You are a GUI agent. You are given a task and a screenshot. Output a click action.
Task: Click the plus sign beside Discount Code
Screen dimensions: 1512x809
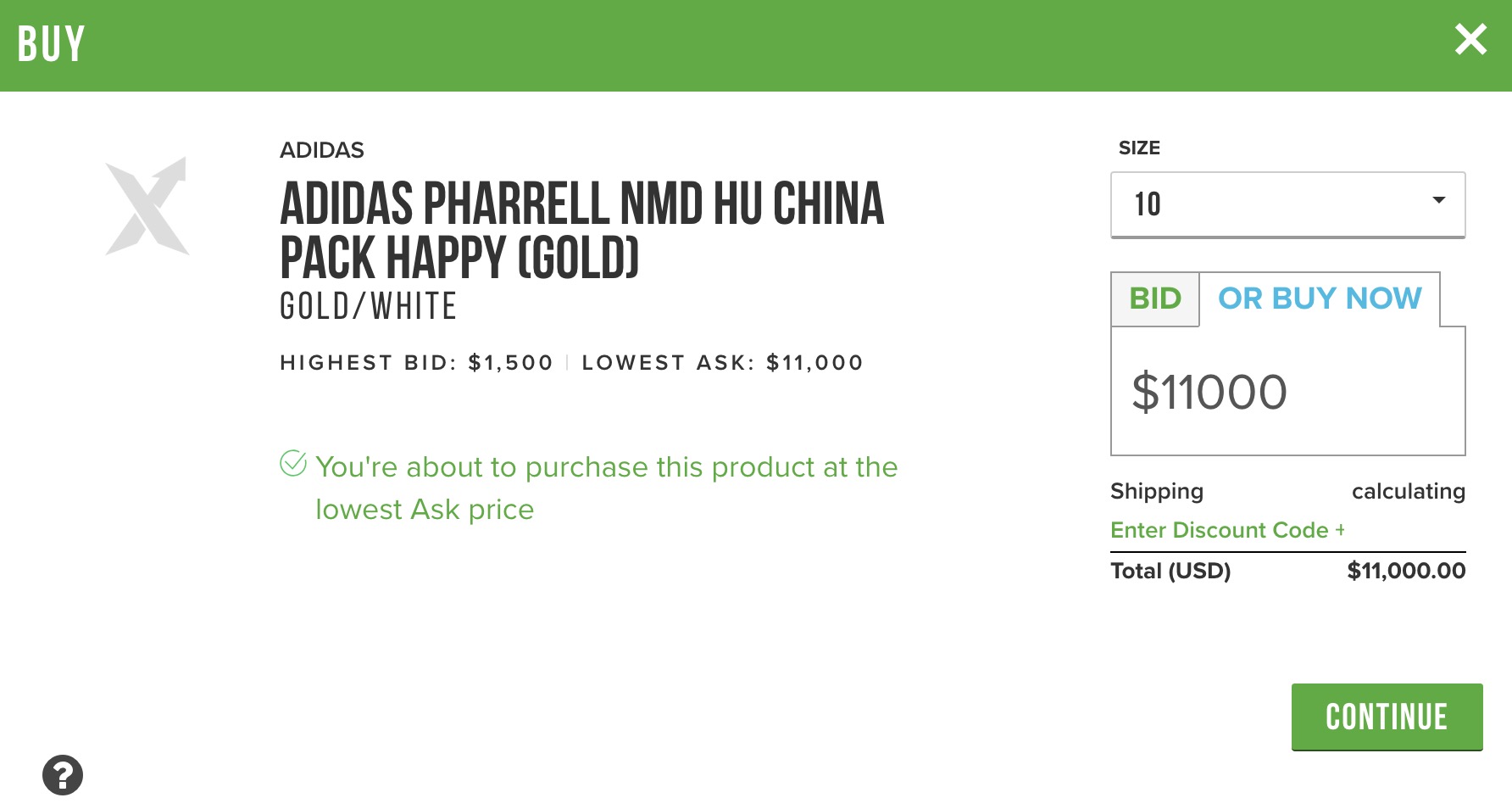click(x=1340, y=529)
